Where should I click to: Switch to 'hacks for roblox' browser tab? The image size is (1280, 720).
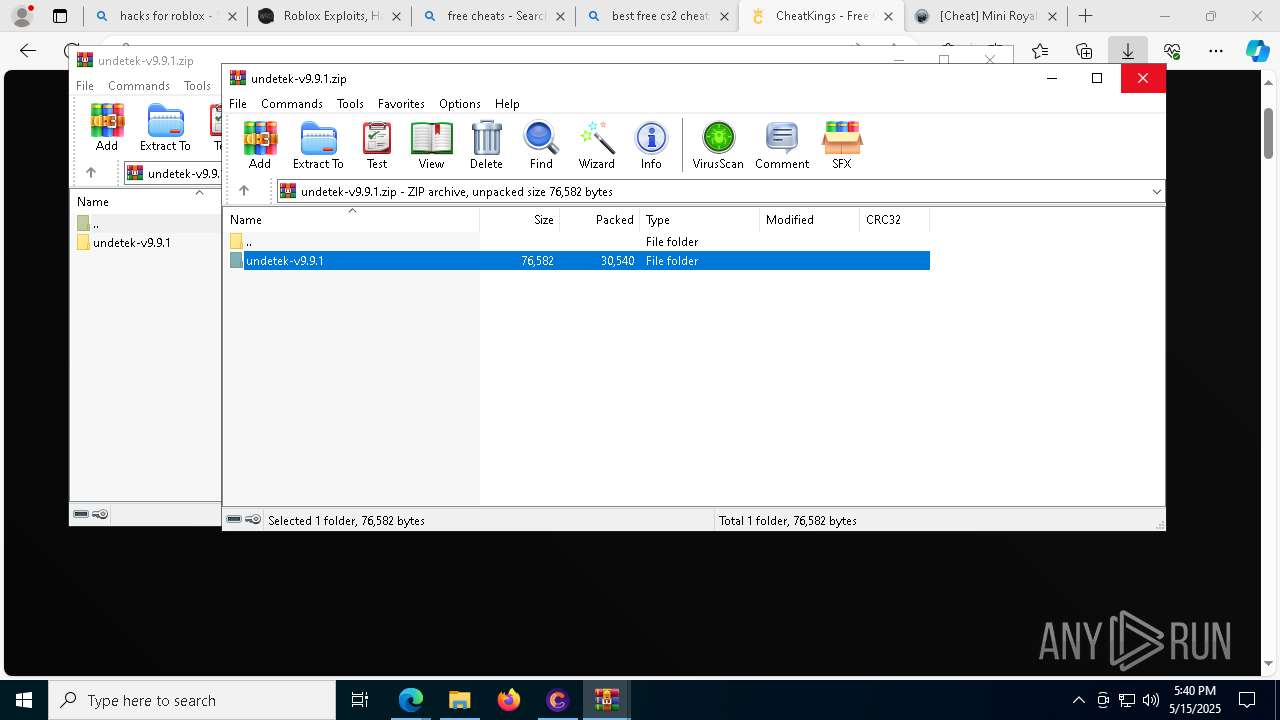pyautogui.click(x=166, y=16)
